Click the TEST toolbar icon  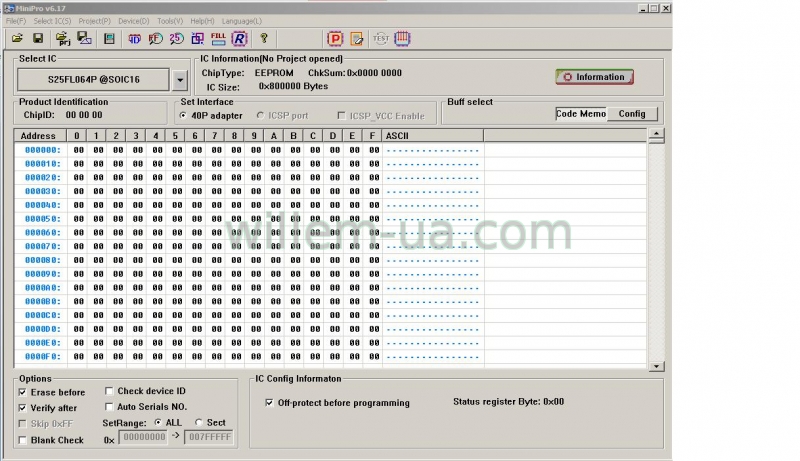pyautogui.click(x=380, y=39)
